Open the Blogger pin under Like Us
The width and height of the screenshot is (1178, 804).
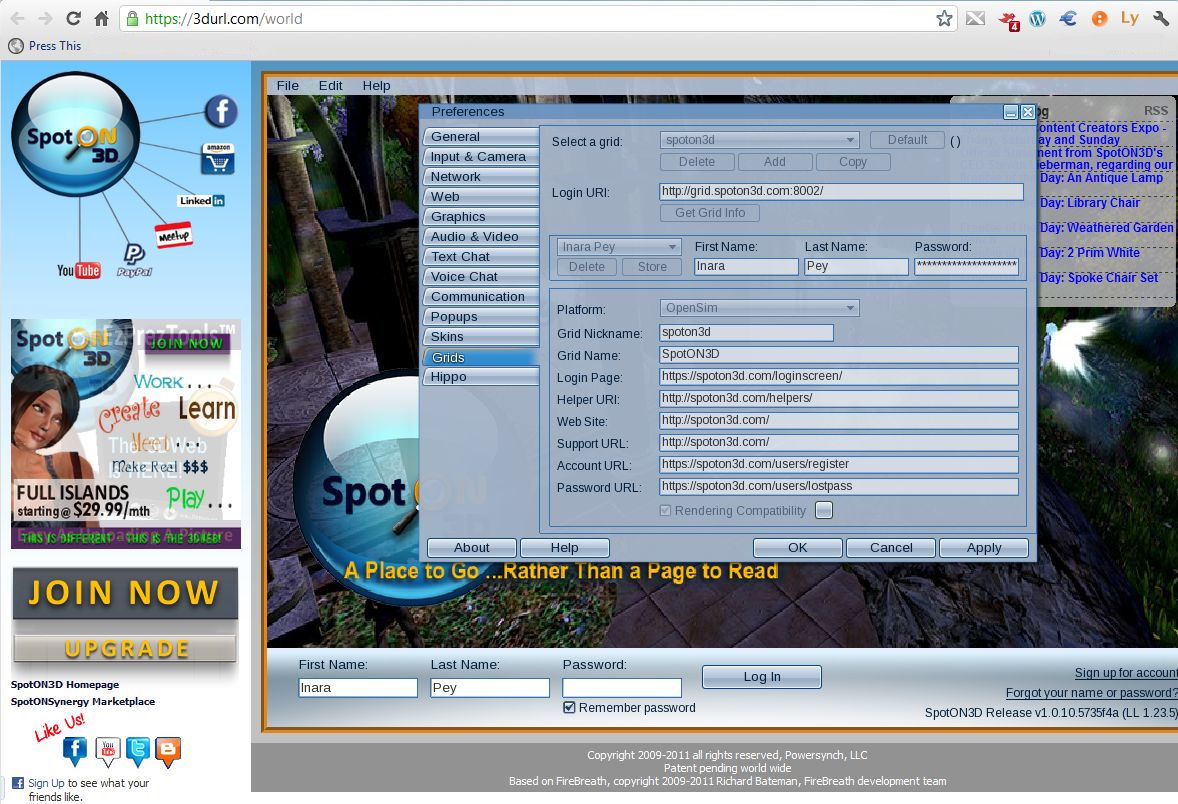(168, 750)
